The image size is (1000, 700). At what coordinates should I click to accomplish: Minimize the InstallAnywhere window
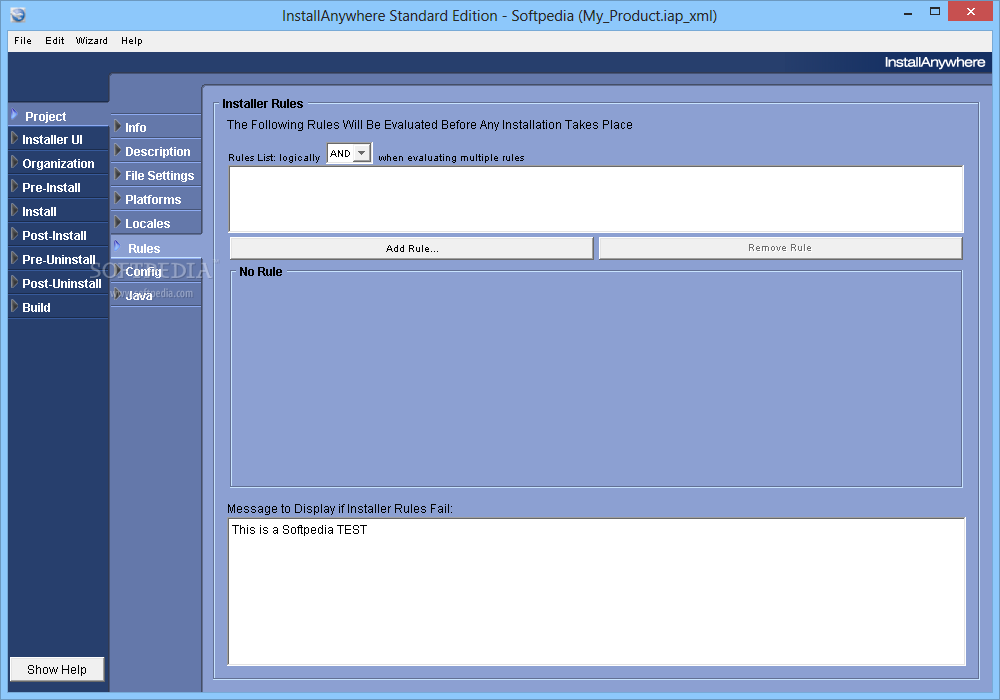(908, 12)
